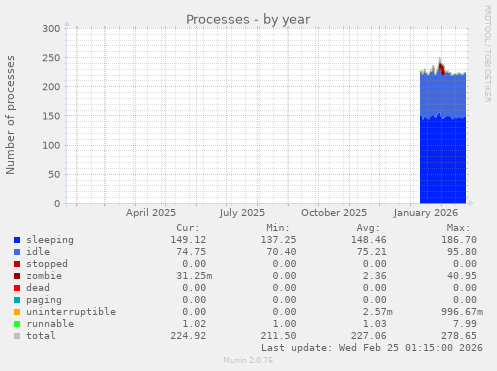Click total current value 224.92

[x=188, y=336]
